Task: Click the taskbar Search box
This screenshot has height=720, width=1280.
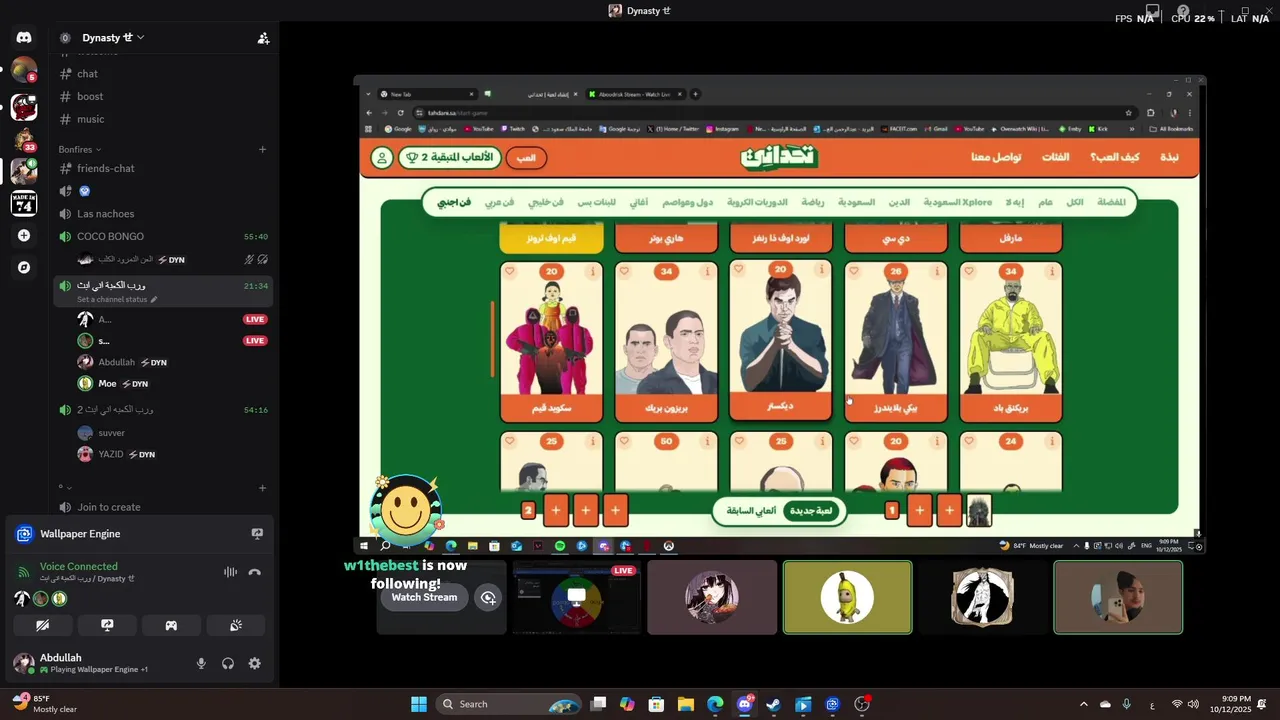Action: point(509,704)
